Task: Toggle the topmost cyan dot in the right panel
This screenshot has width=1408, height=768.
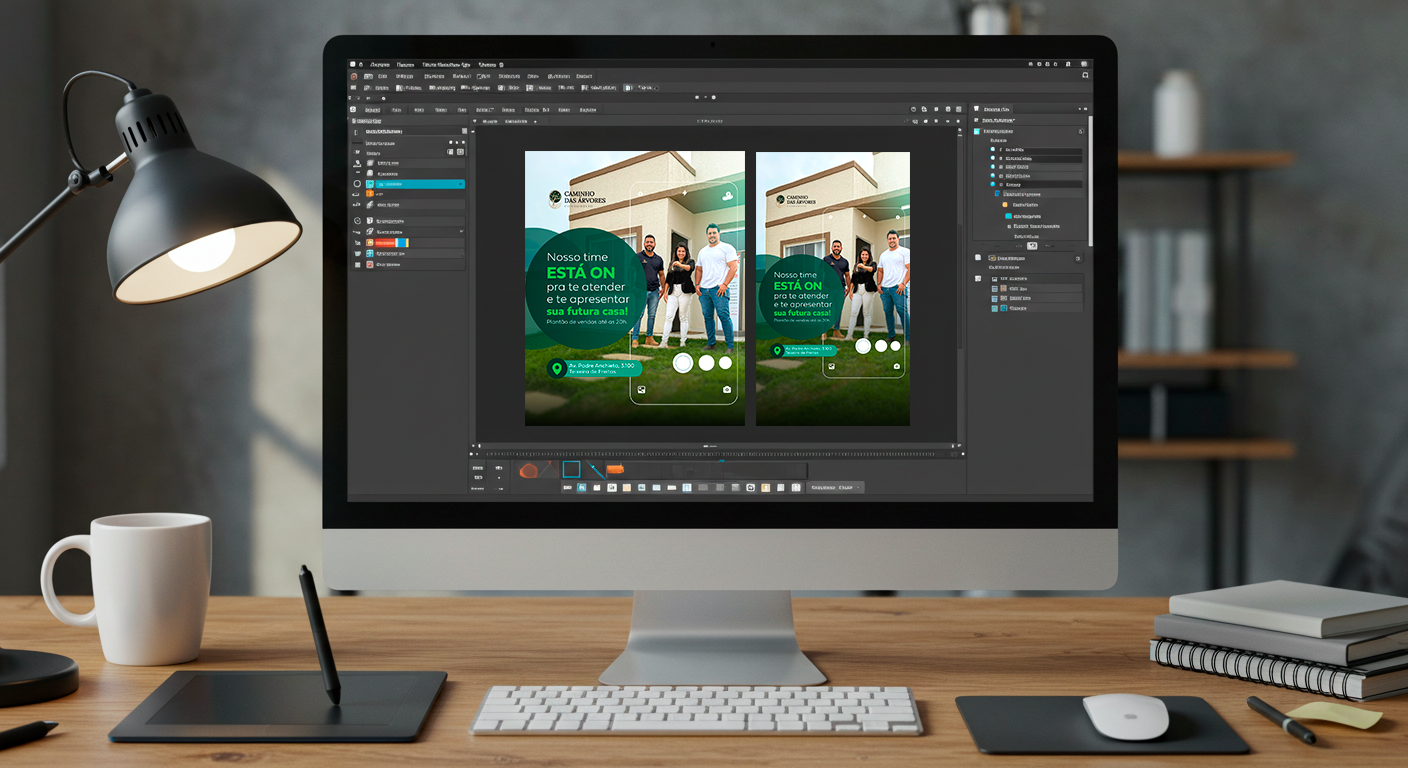Action: (x=993, y=149)
